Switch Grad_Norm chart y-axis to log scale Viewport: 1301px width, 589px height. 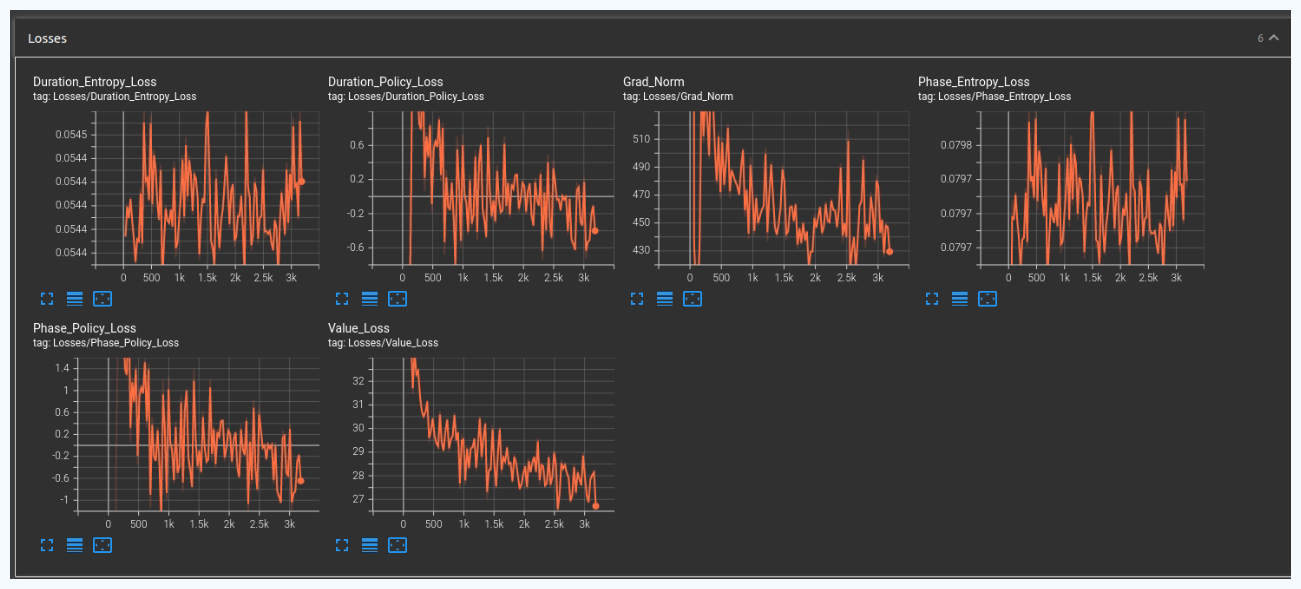click(x=664, y=298)
